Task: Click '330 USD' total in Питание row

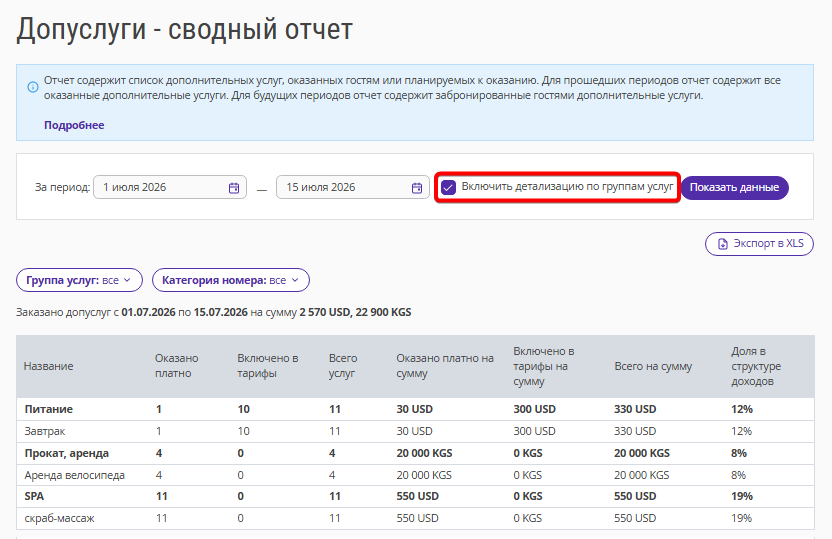Action: pos(635,409)
